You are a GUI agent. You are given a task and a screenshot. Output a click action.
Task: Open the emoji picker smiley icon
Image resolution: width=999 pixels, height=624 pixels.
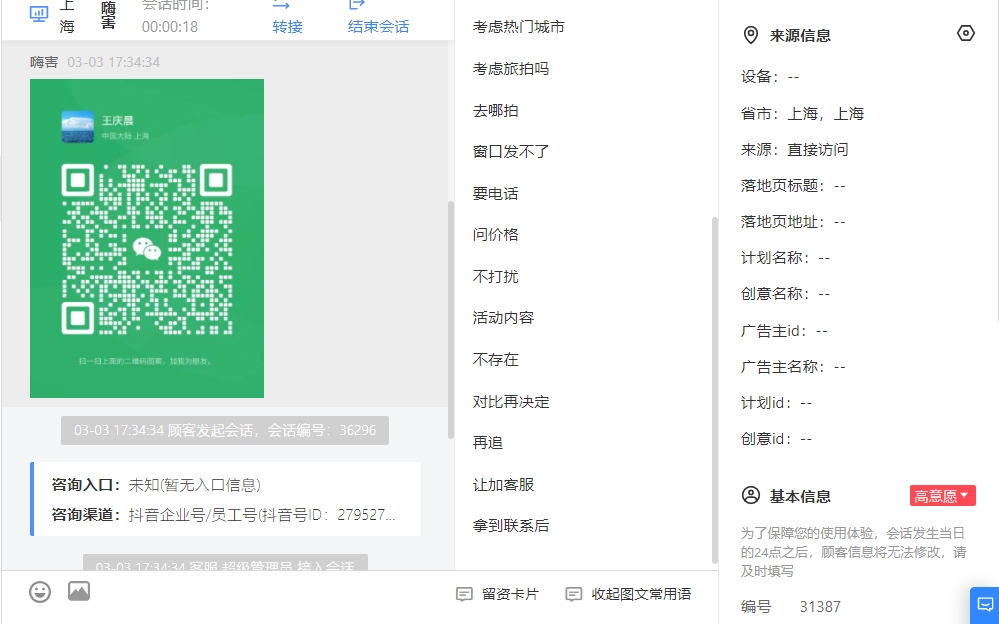[40, 592]
